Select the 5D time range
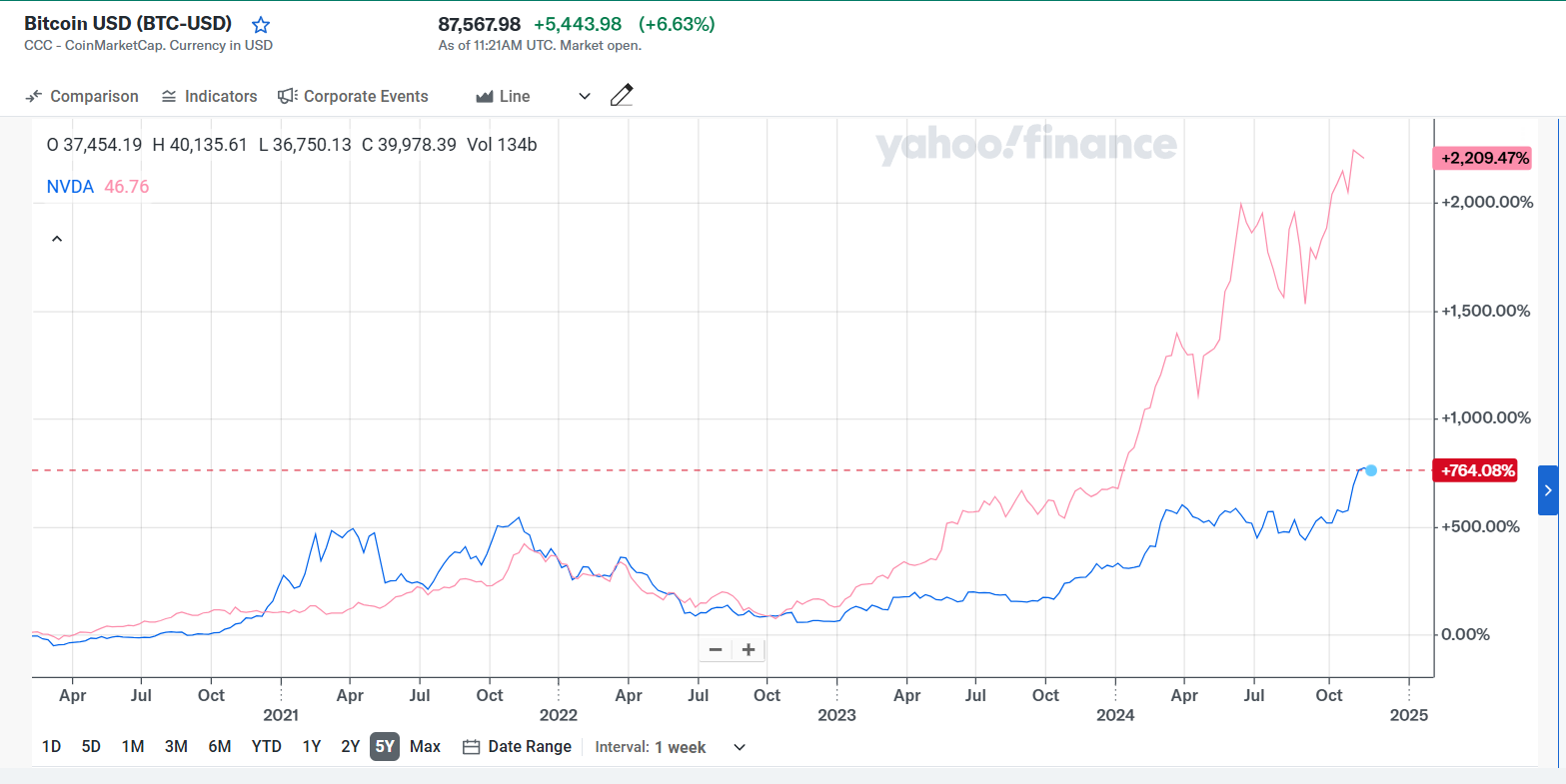1566x784 pixels. click(91, 746)
